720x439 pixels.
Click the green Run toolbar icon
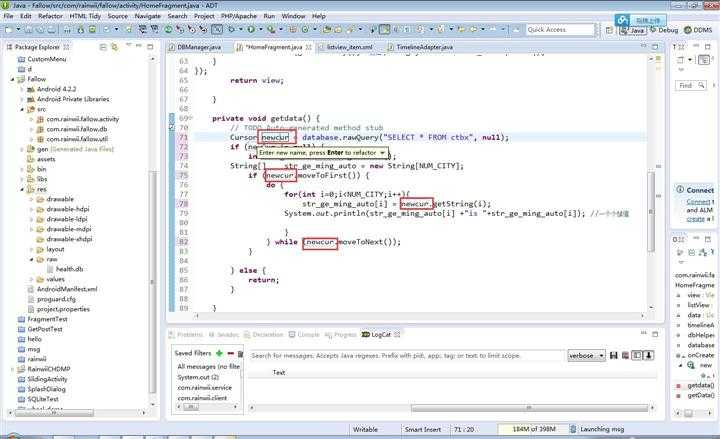pos(251,30)
